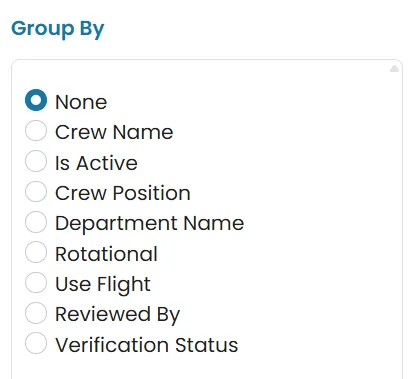The height and width of the screenshot is (379, 418).
Task: Click the 'Crew Name' label text
Action: click(114, 132)
